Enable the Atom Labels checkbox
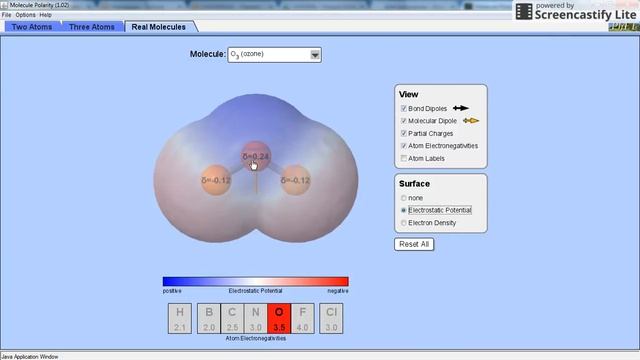The height and width of the screenshot is (360, 640). tap(404, 158)
